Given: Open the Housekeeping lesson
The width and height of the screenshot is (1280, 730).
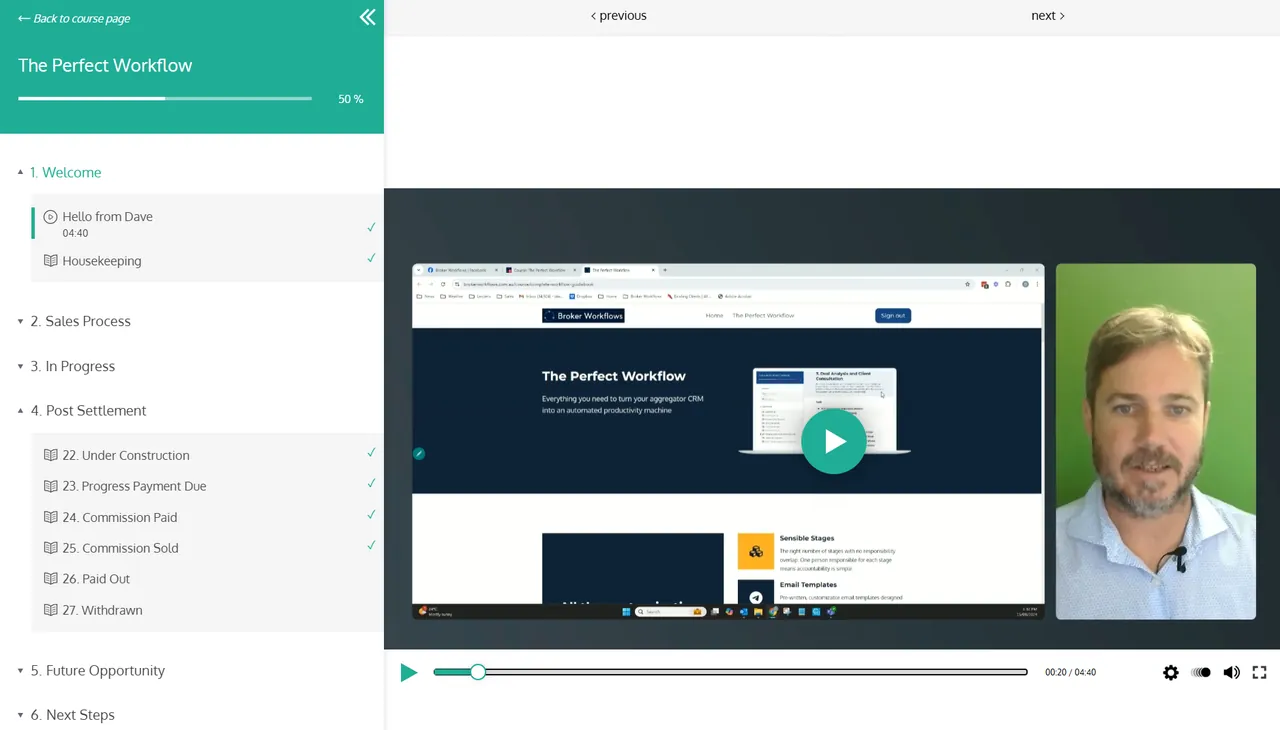Looking at the screenshot, I should (207, 260).
